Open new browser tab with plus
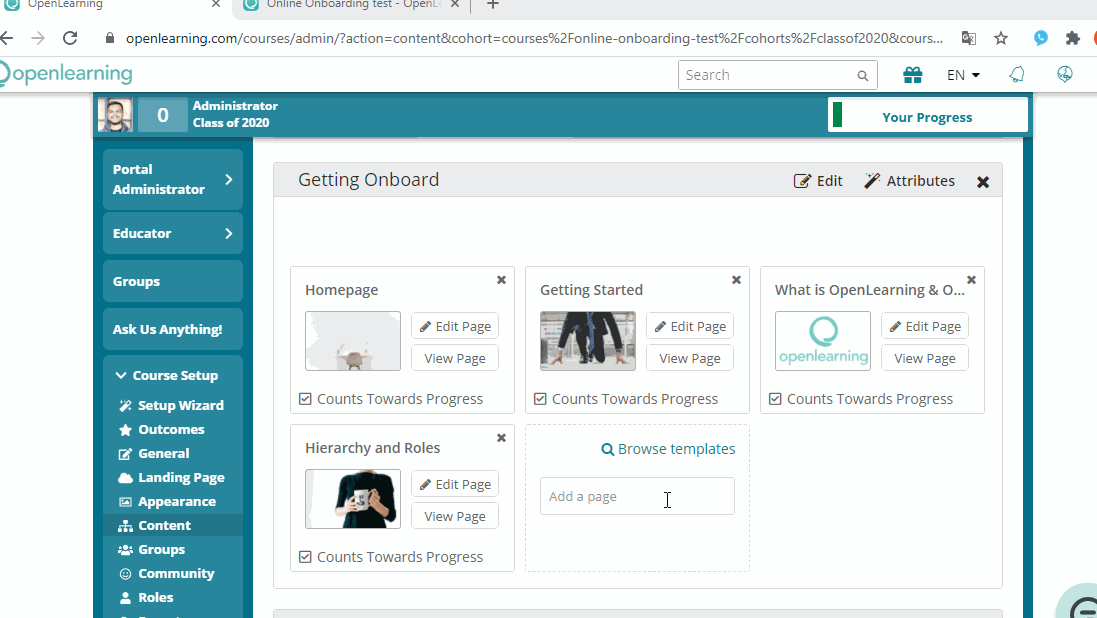 (493, 5)
